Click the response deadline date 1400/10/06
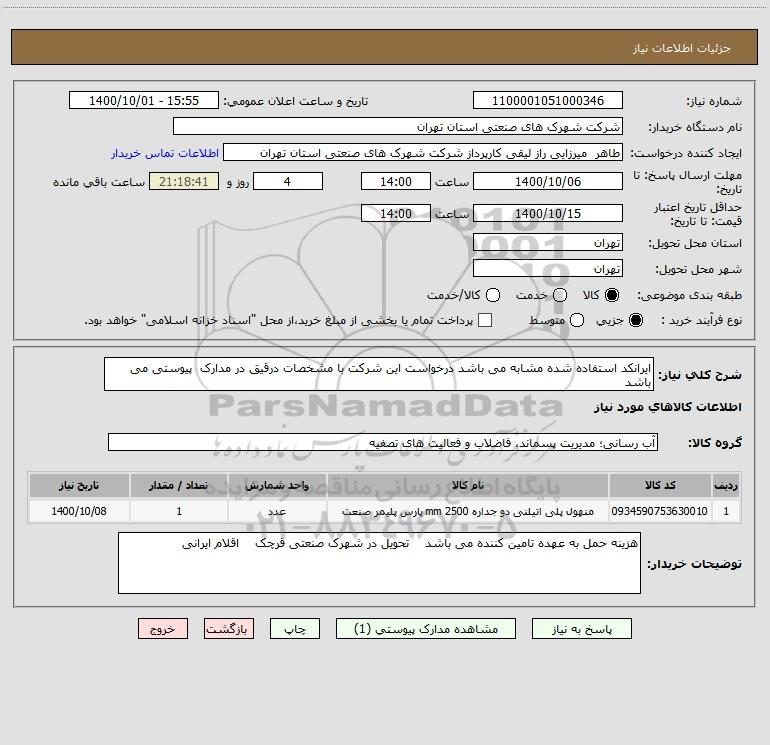 (548, 181)
